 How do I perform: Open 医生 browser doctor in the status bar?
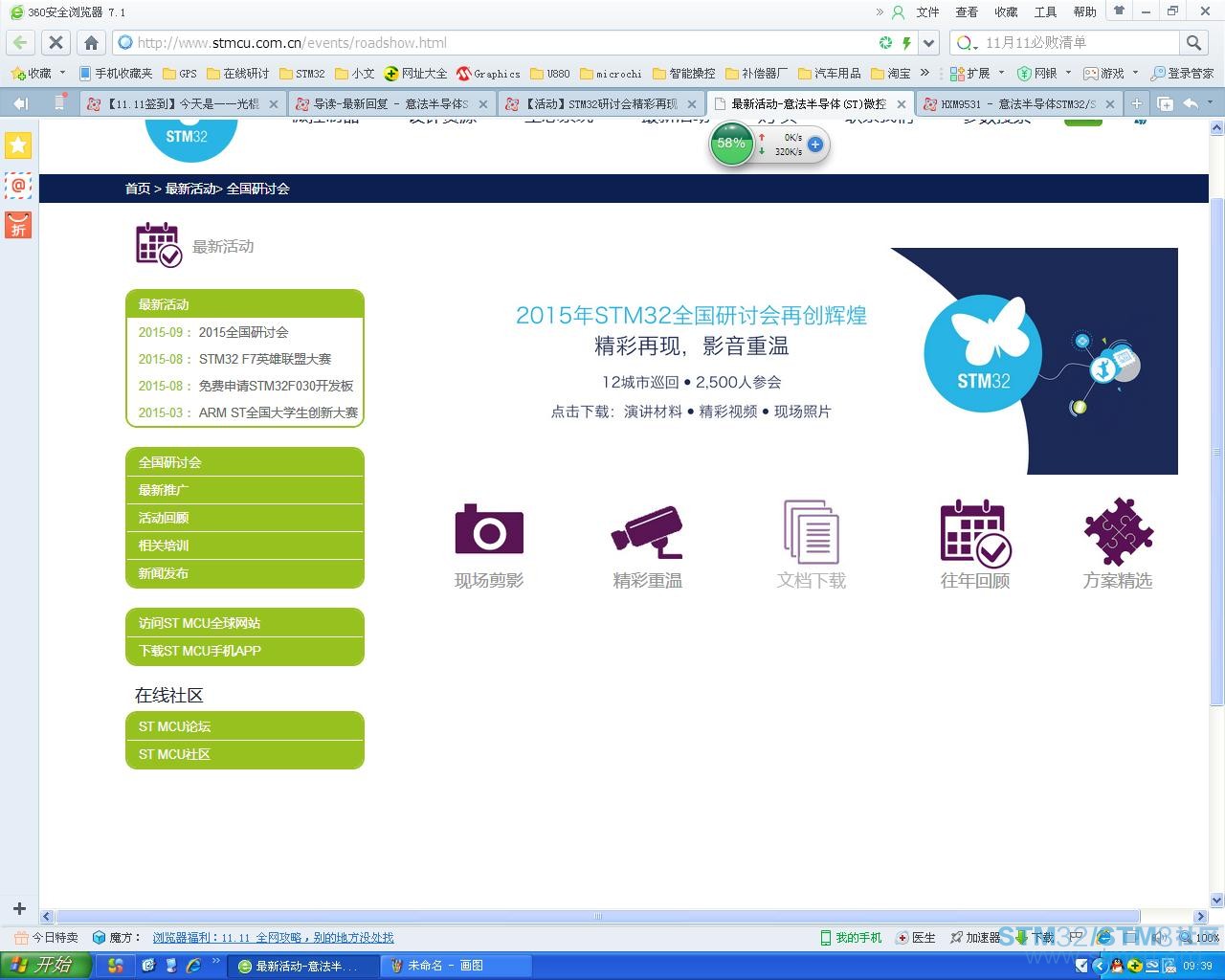tap(916, 938)
